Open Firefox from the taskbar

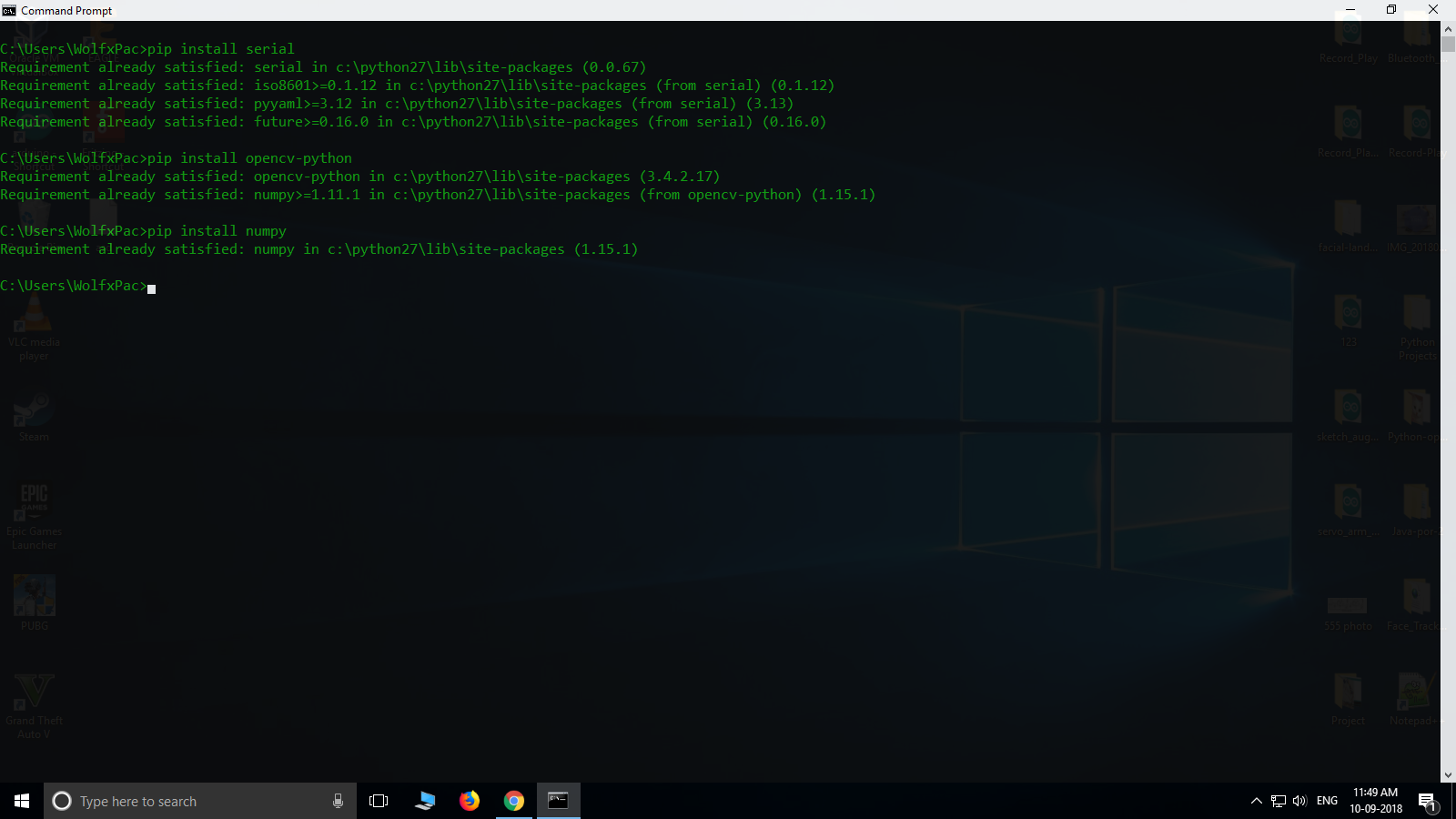[469, 801]
